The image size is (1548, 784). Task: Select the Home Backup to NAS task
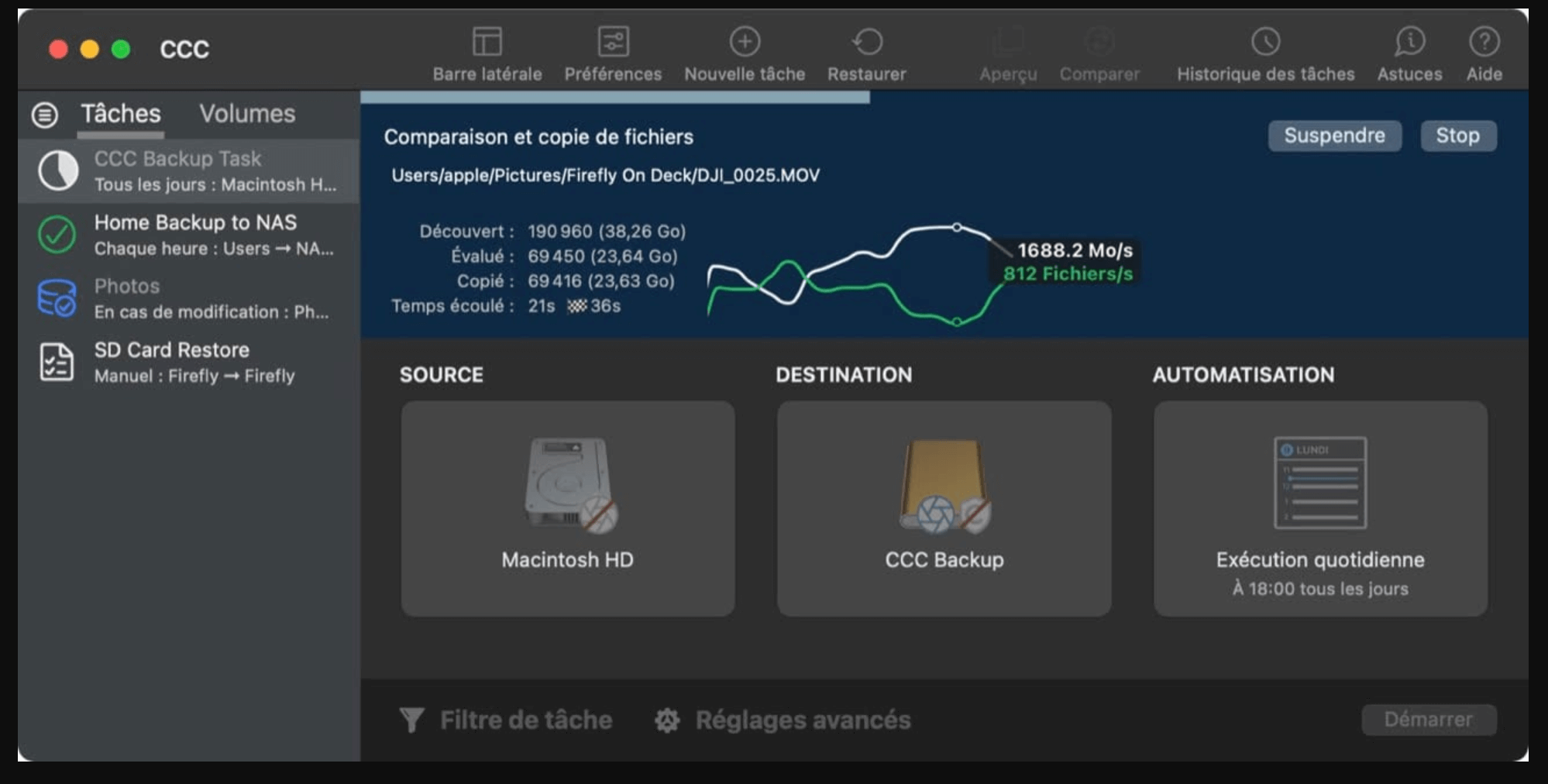(194, 234)
